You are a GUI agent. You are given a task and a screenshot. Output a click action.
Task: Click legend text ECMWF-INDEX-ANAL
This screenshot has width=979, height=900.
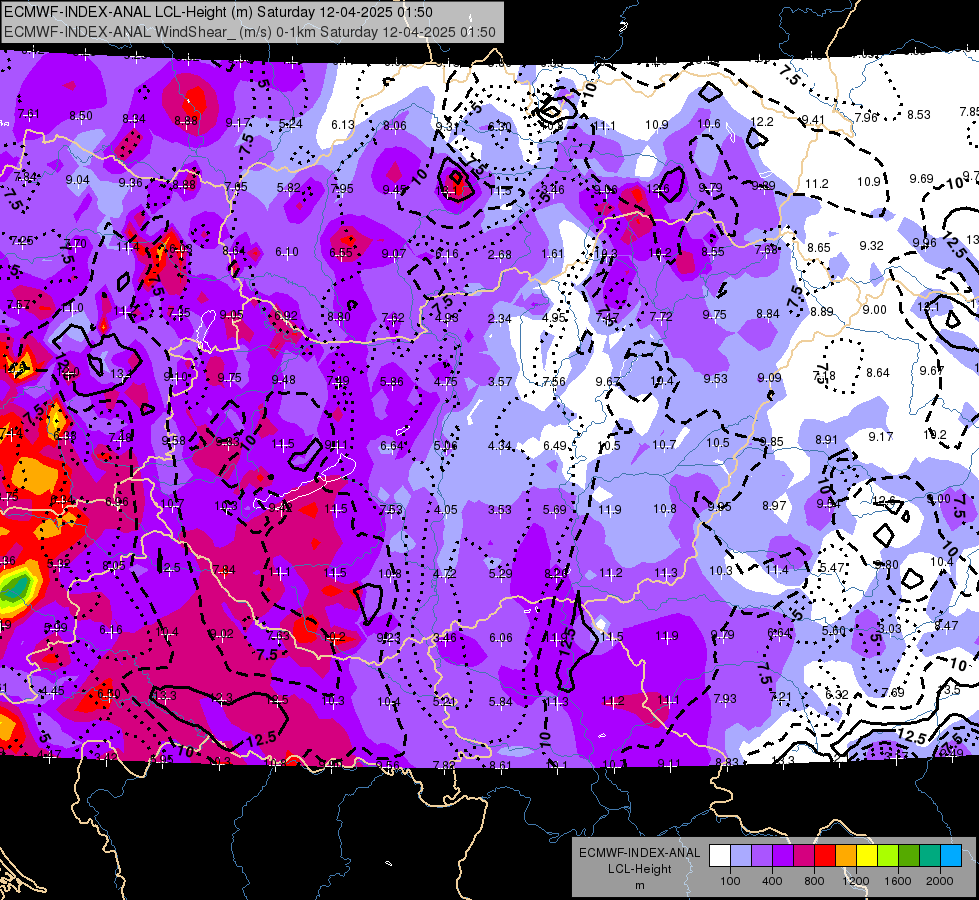[639, 853]
